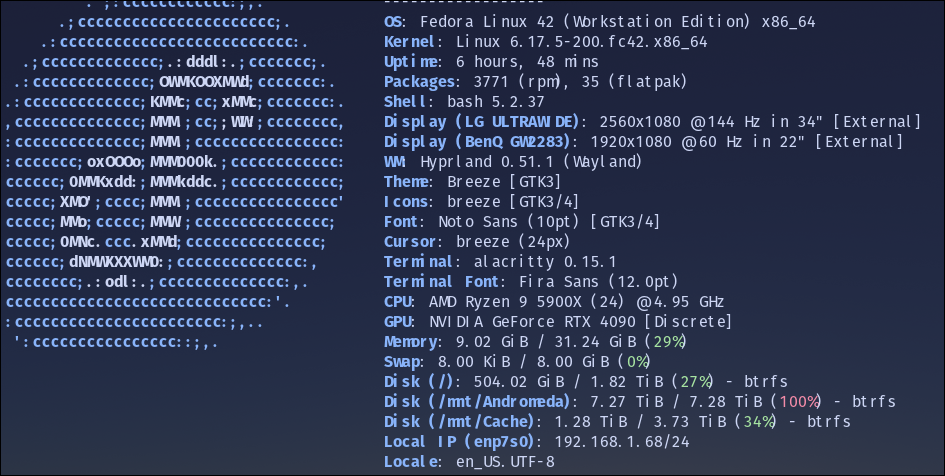
Task: Click the BenQ GW2283 display line
Action: click(x=644, y=142)
